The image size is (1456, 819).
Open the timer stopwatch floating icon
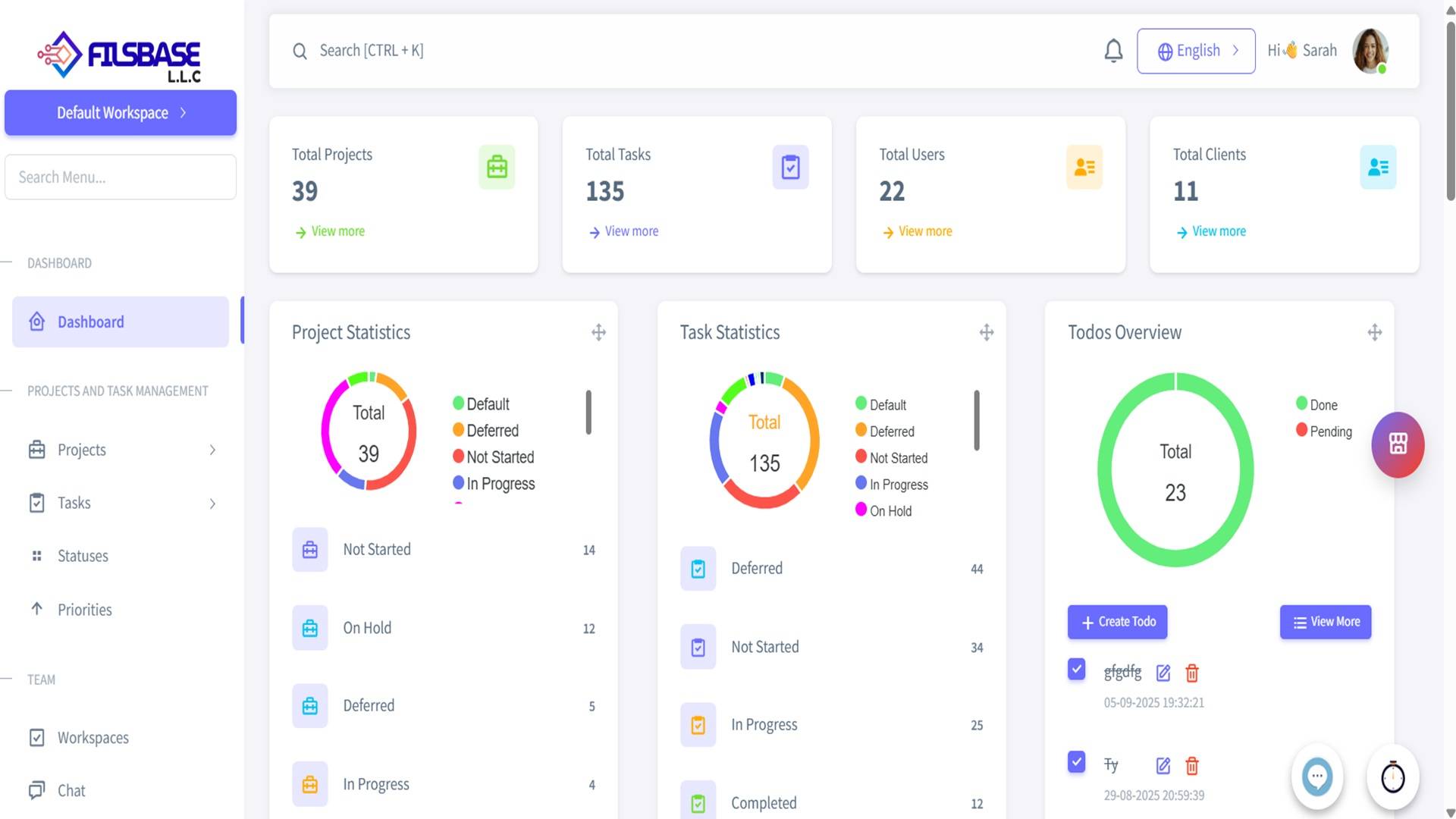pos(1392,777)
